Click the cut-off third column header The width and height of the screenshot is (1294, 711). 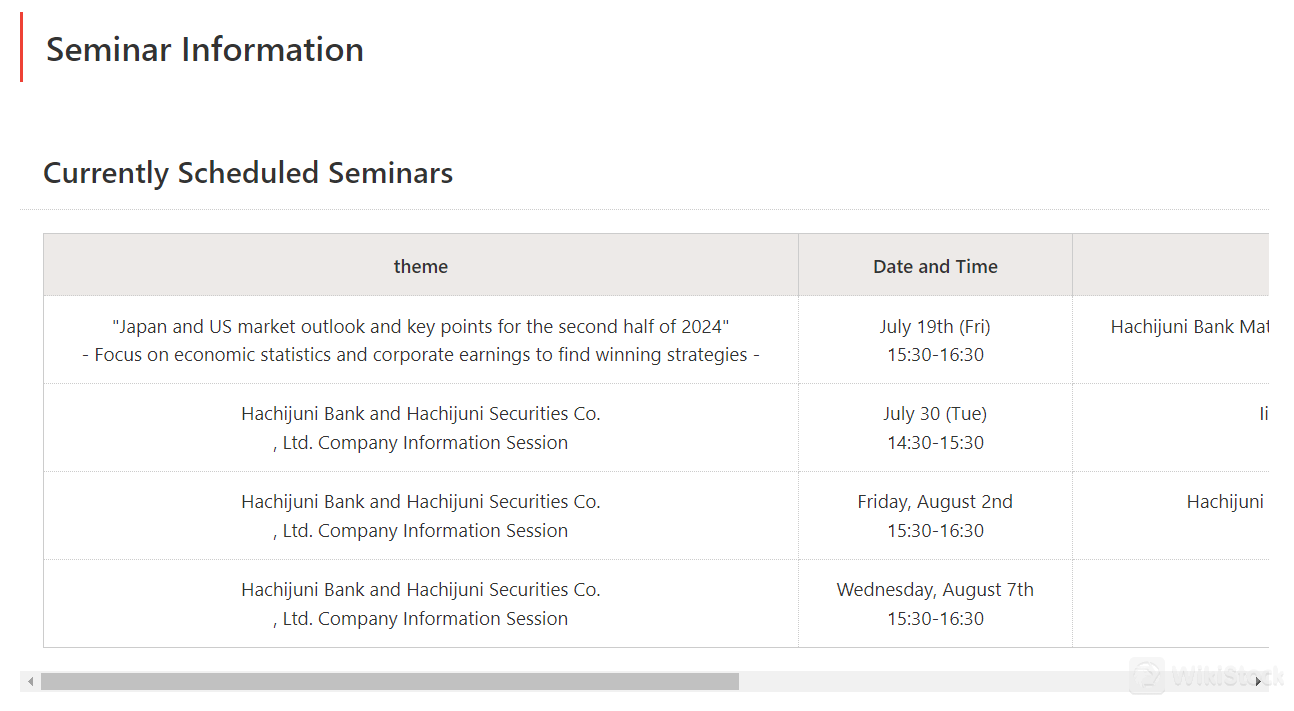click(x=1170, y=266)
